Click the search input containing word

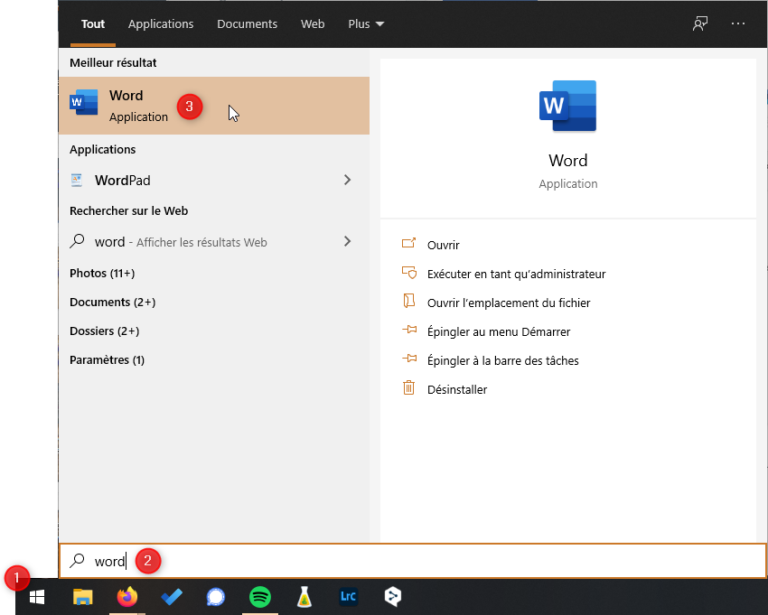point(413,561)
